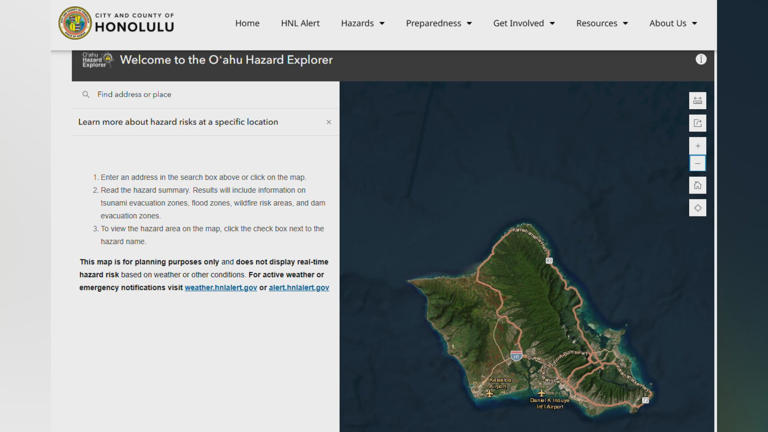Expand the Get Involved dropdown menu

(x=524, y=23)
